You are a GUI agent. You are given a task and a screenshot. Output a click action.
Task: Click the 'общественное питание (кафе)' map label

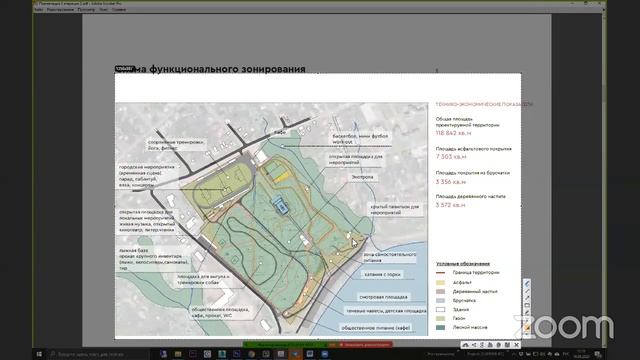pyautogui.click(x=376, y=328)
